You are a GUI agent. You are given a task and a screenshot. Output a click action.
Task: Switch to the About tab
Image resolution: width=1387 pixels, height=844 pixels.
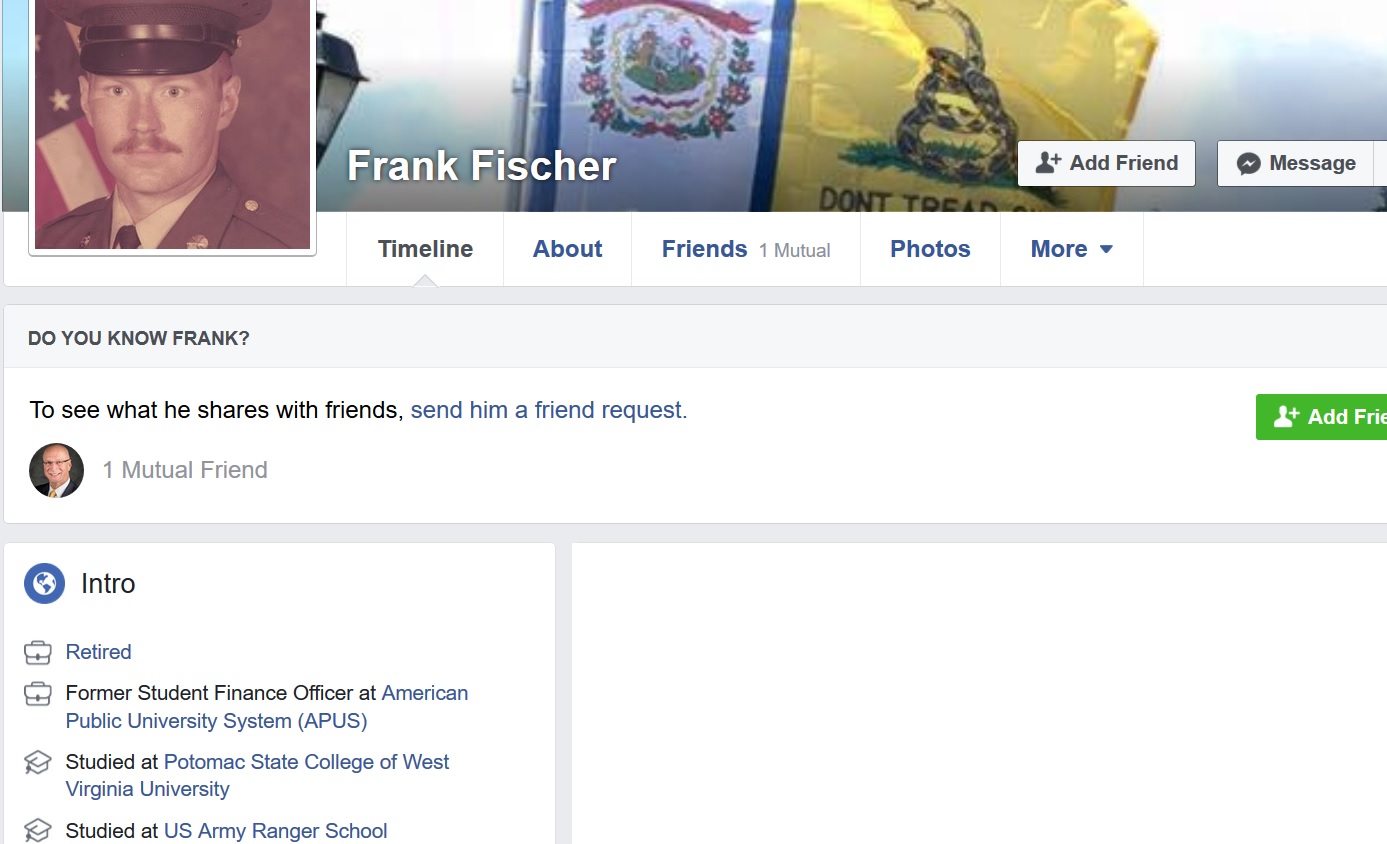567,249
